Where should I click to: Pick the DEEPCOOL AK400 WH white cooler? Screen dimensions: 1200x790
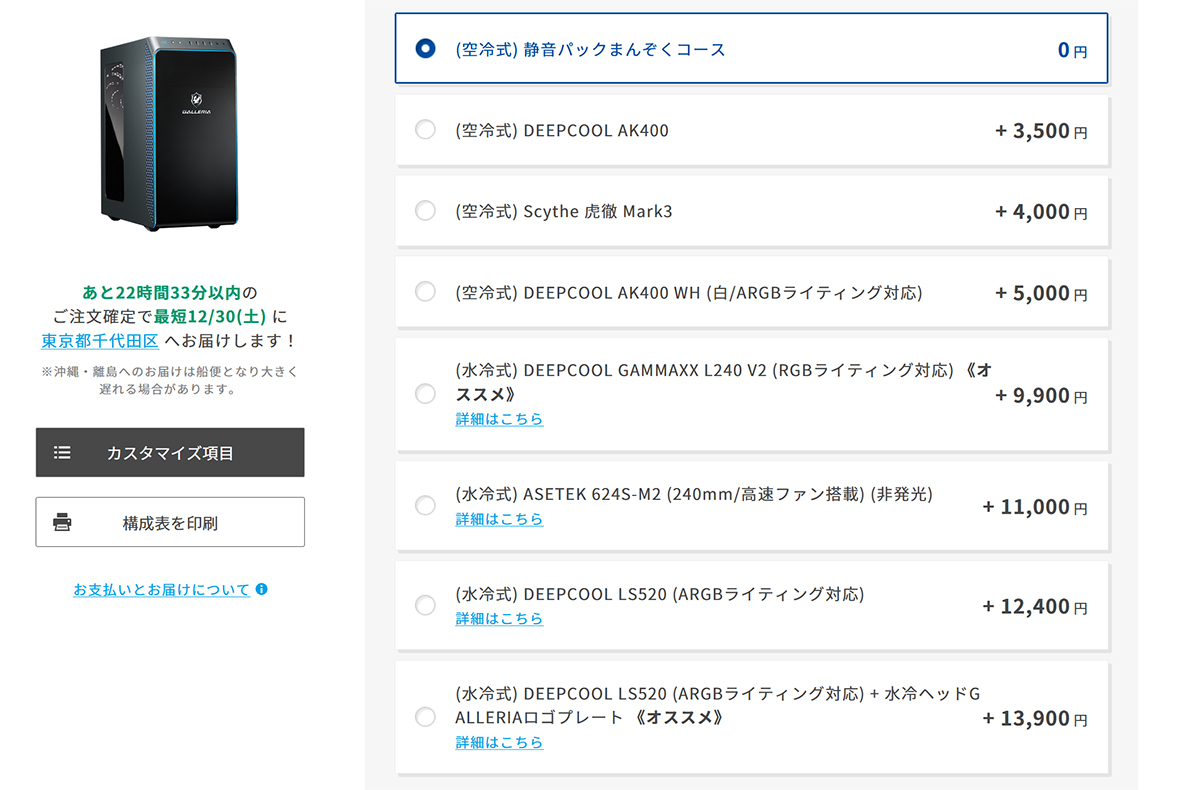tap(425, 292)
